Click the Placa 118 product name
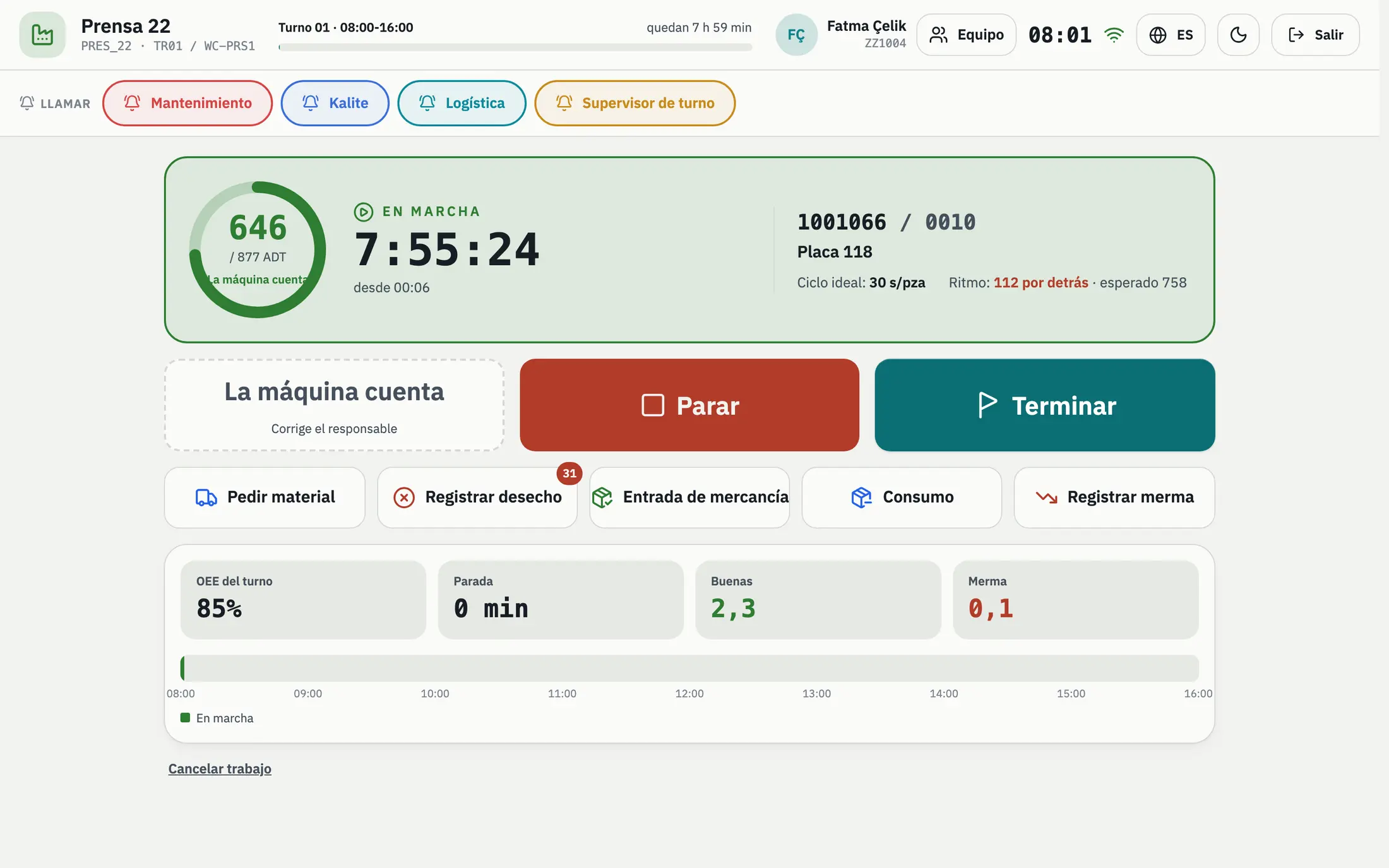The height and width of the screenshot is (868, 1389). click(x=834, y=252)
